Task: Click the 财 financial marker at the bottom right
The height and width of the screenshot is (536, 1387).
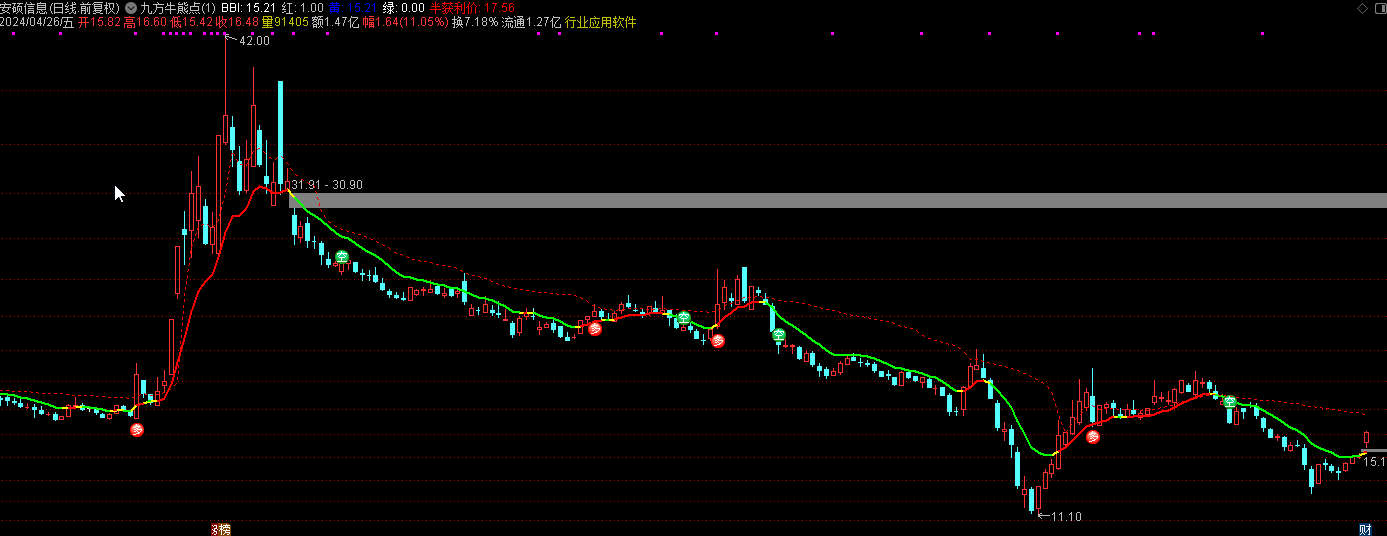Action: [1365, 529]
